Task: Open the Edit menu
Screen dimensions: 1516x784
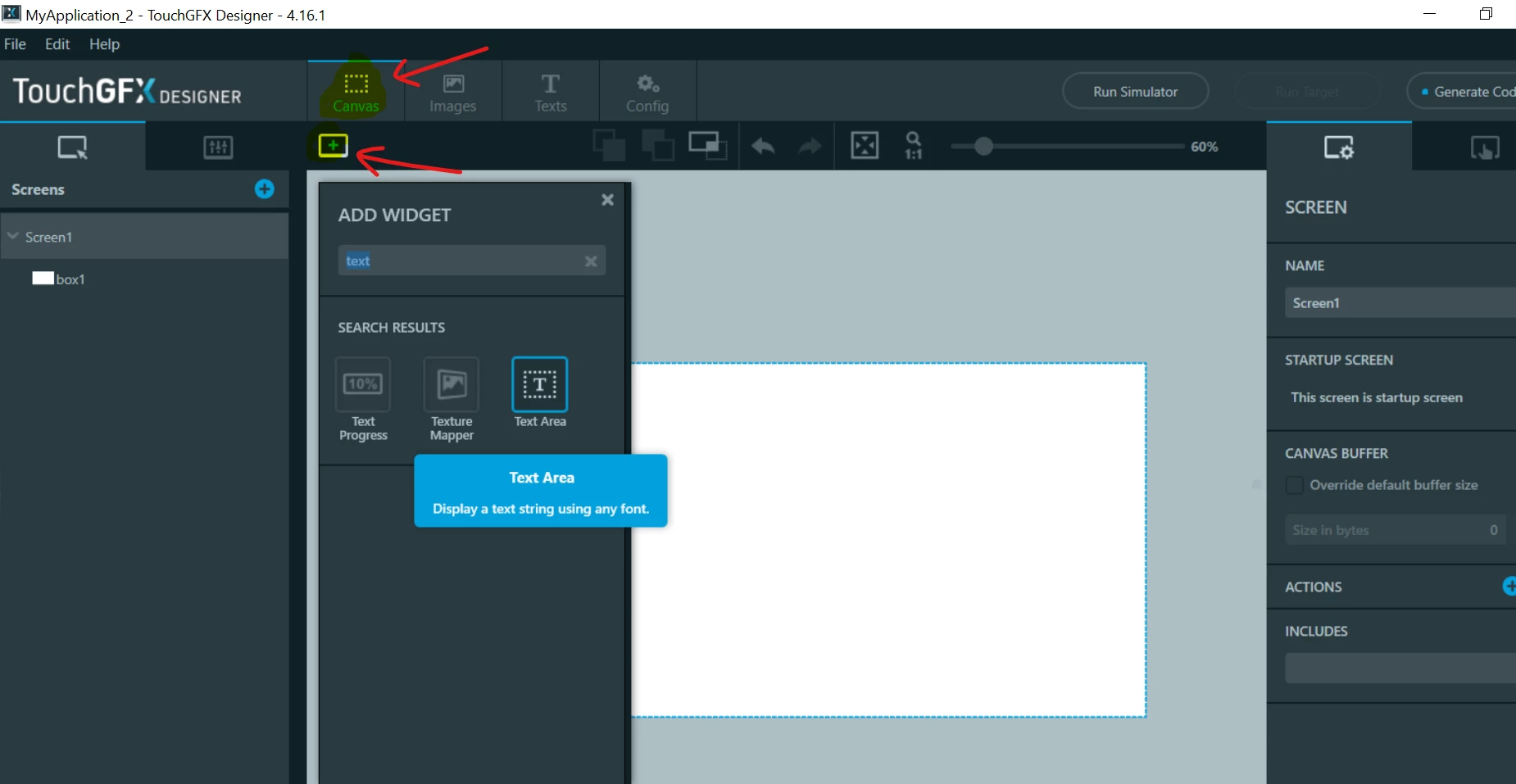Action: 57,44
